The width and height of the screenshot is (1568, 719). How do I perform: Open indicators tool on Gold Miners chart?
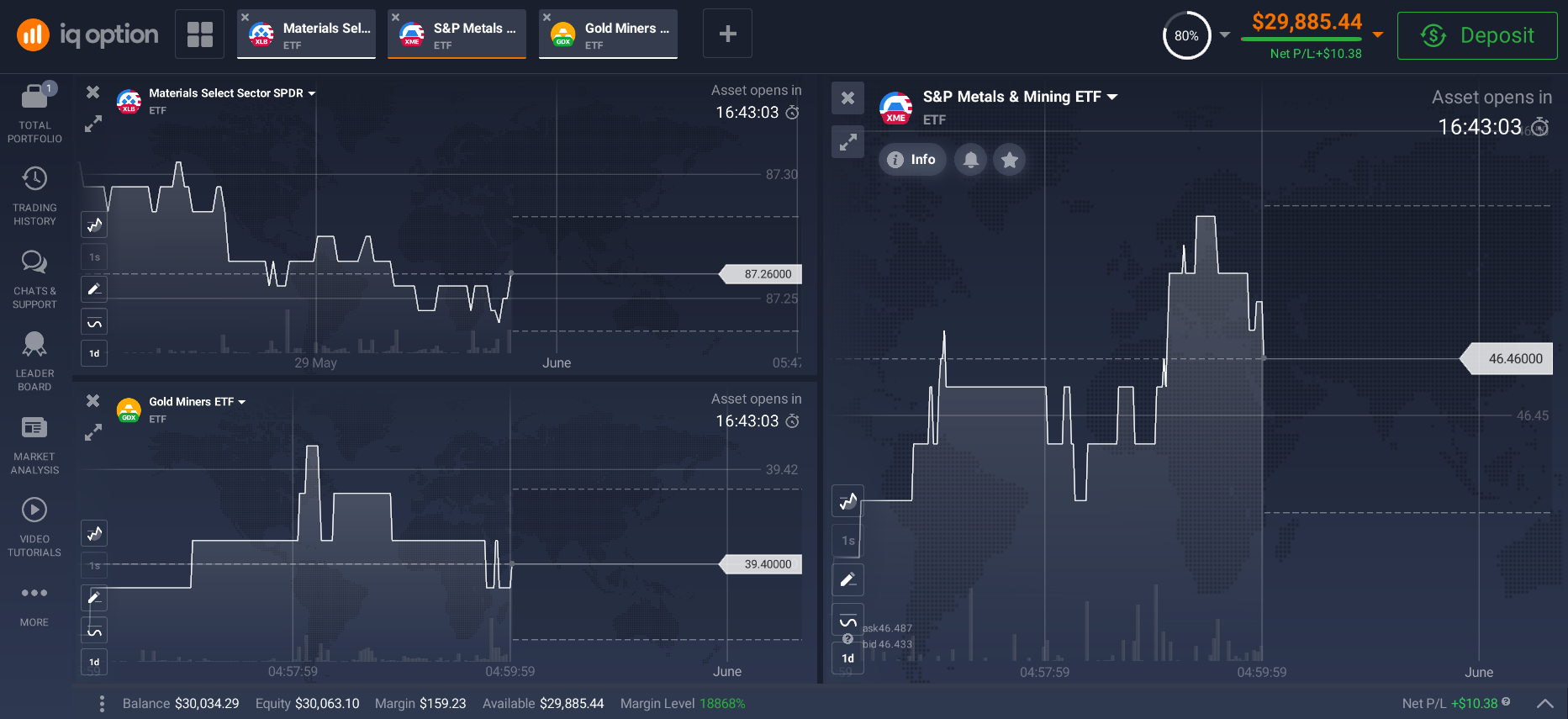[94, 631]
